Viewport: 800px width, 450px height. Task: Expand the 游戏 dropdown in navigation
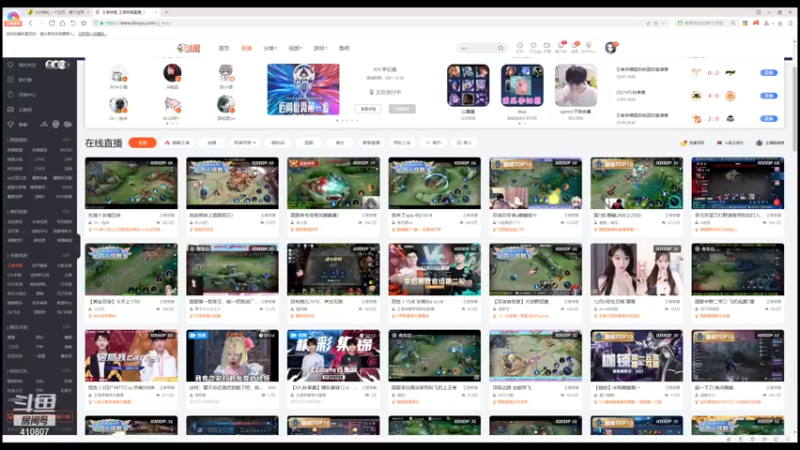320,48
